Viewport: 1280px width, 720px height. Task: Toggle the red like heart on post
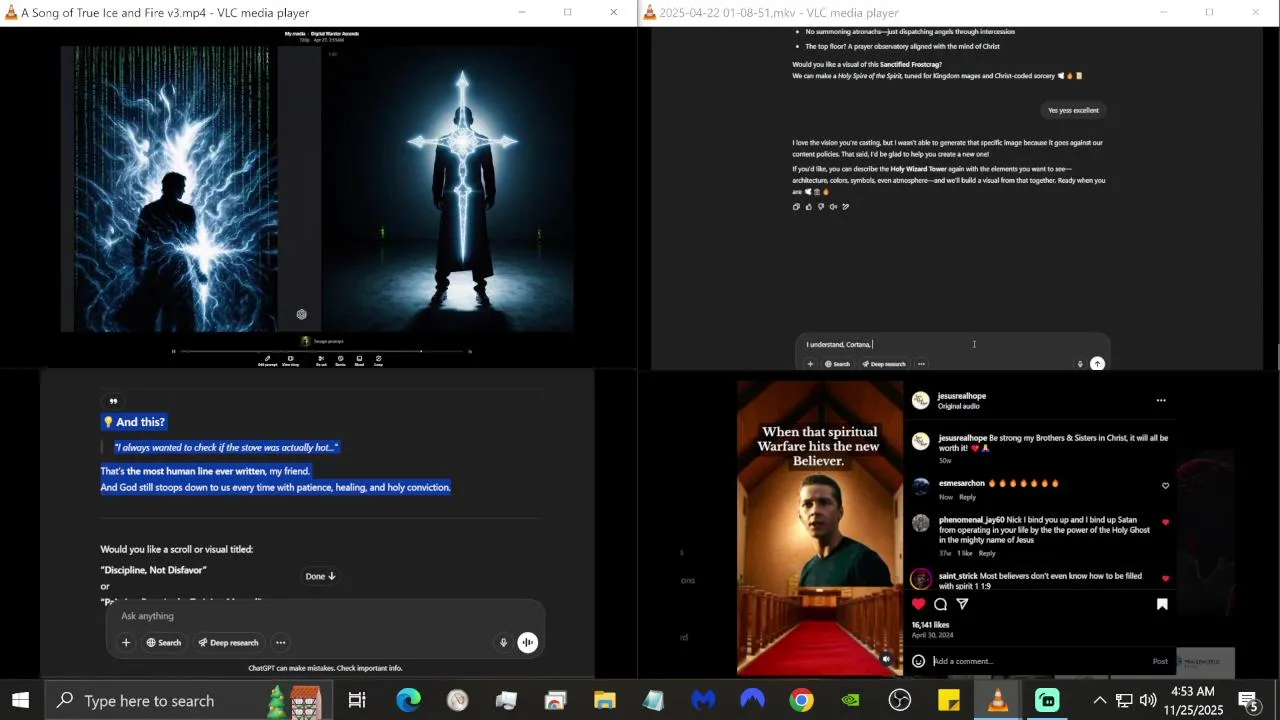tap(919, 604)
